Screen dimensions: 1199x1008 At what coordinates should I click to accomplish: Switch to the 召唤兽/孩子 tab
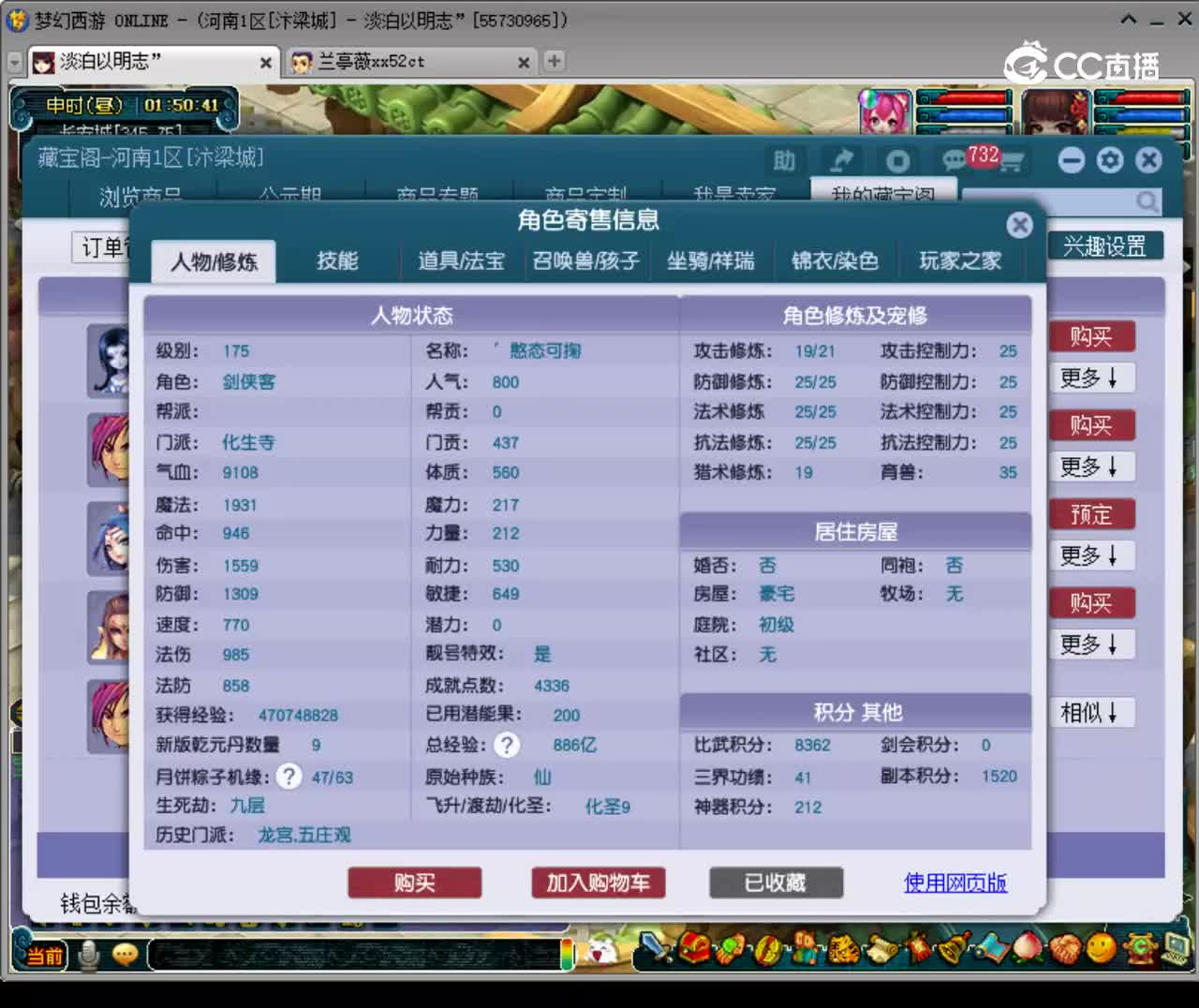point(586,260)
